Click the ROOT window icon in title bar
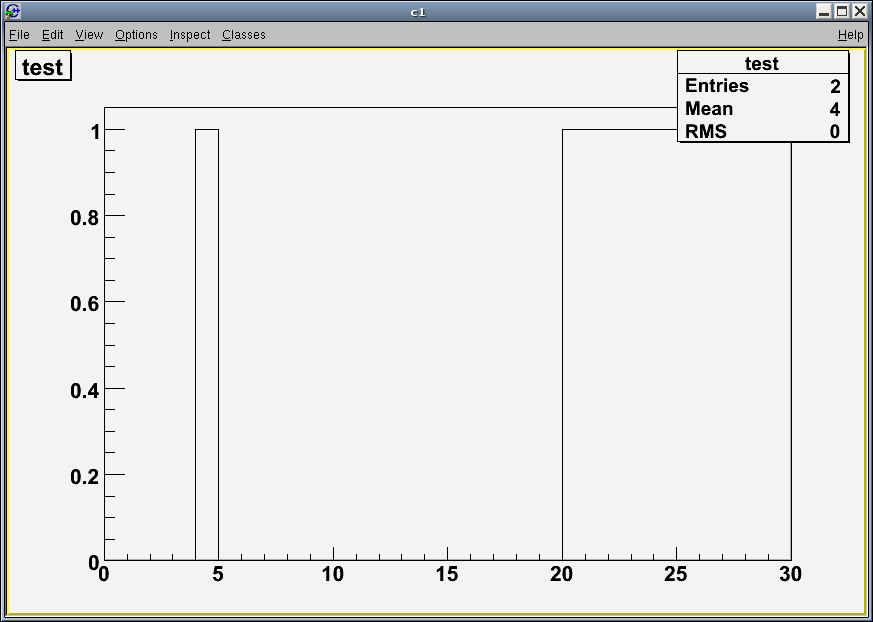Image resolution: width=873 pixels, height=622 pixels. 12,12
